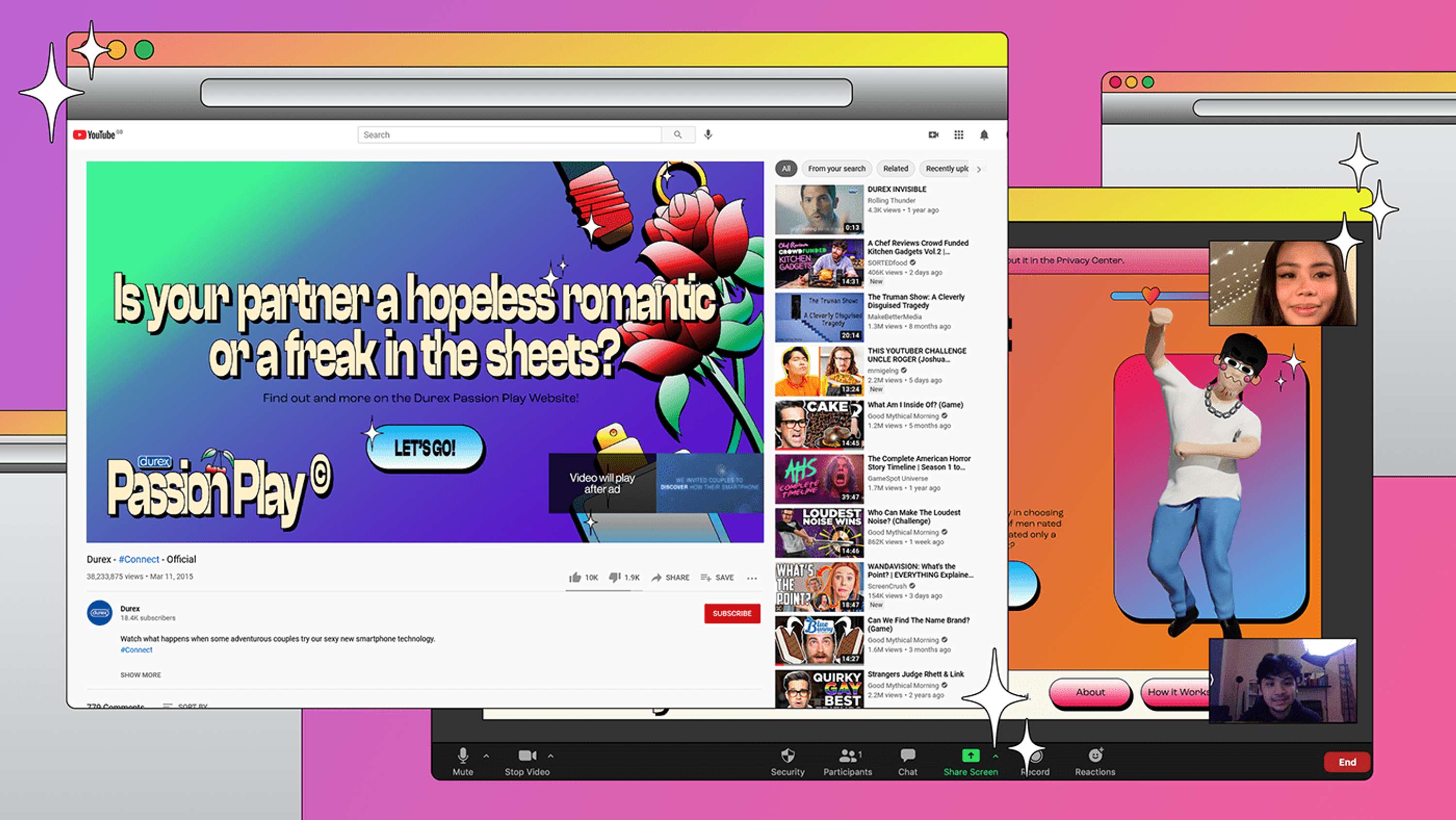Image resolution: width=1456 pixels, height=820 pixels.
Task: Click the Rolling Thunder channel name
Action: point(892,200)
